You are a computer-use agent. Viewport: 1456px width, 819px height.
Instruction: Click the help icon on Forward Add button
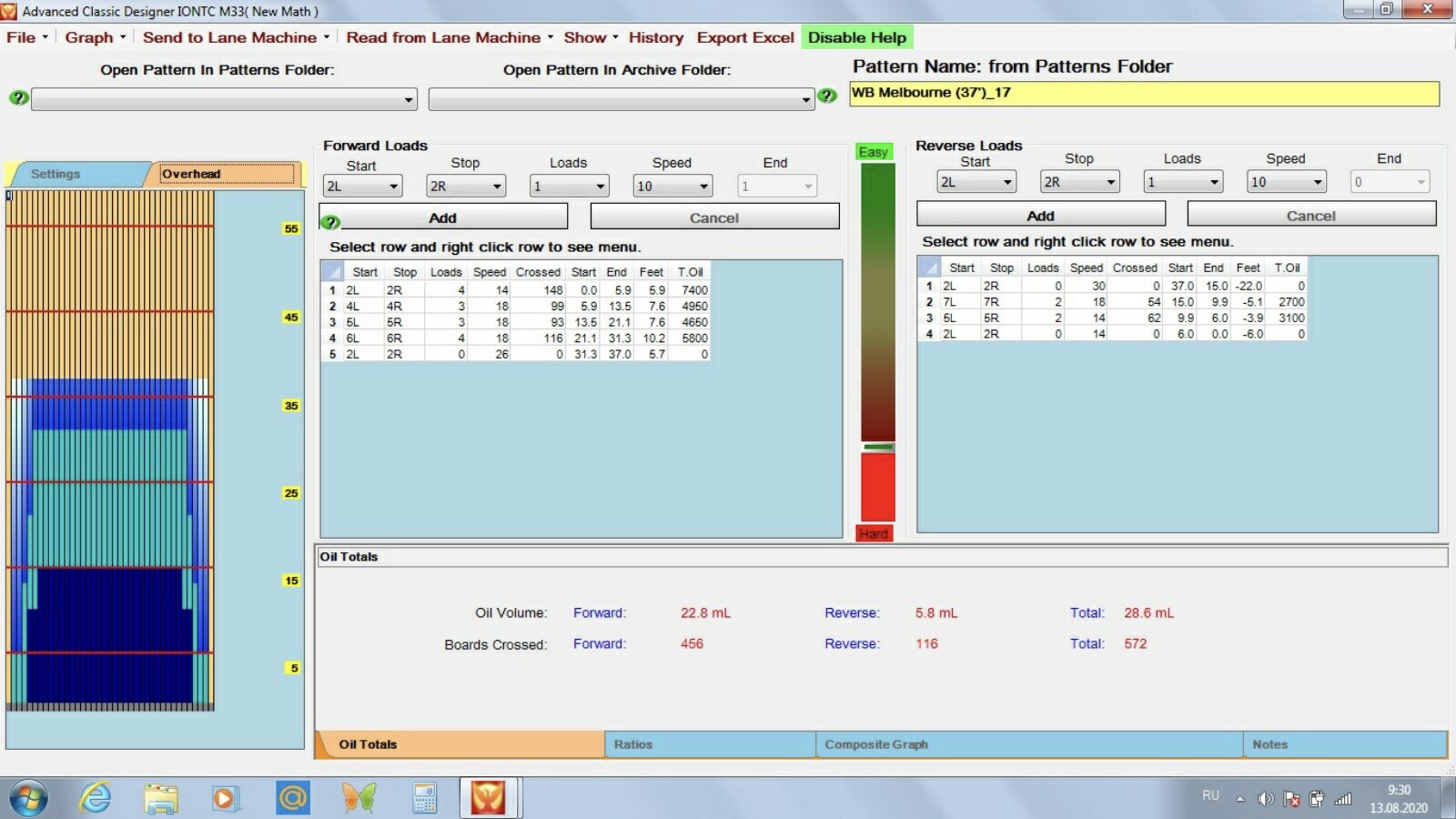pos(331,221)
